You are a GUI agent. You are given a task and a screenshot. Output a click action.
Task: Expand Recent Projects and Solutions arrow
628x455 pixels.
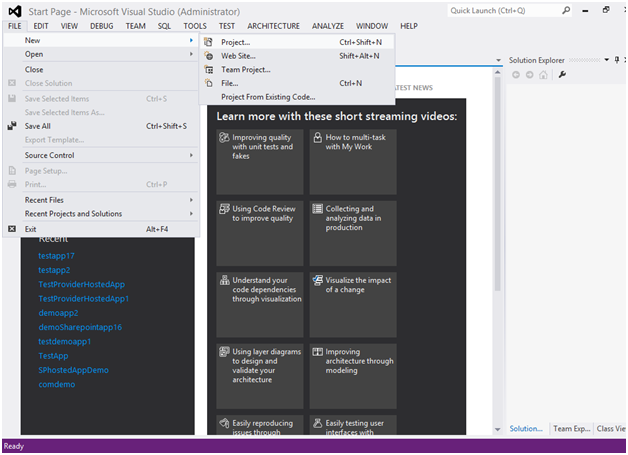pos(191,213)
